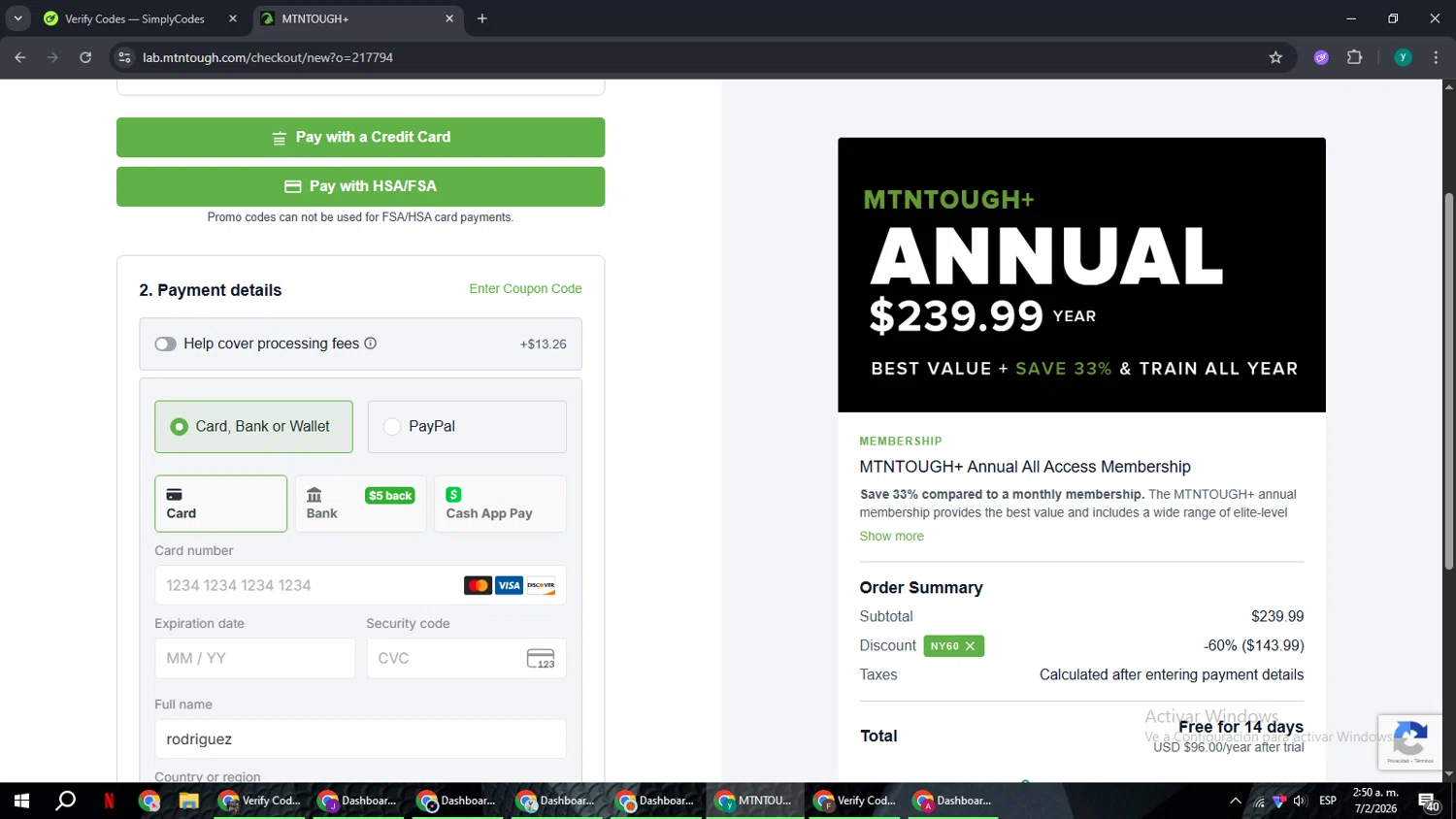
Task: Select PayPal payment option
Action: point(467,427)
